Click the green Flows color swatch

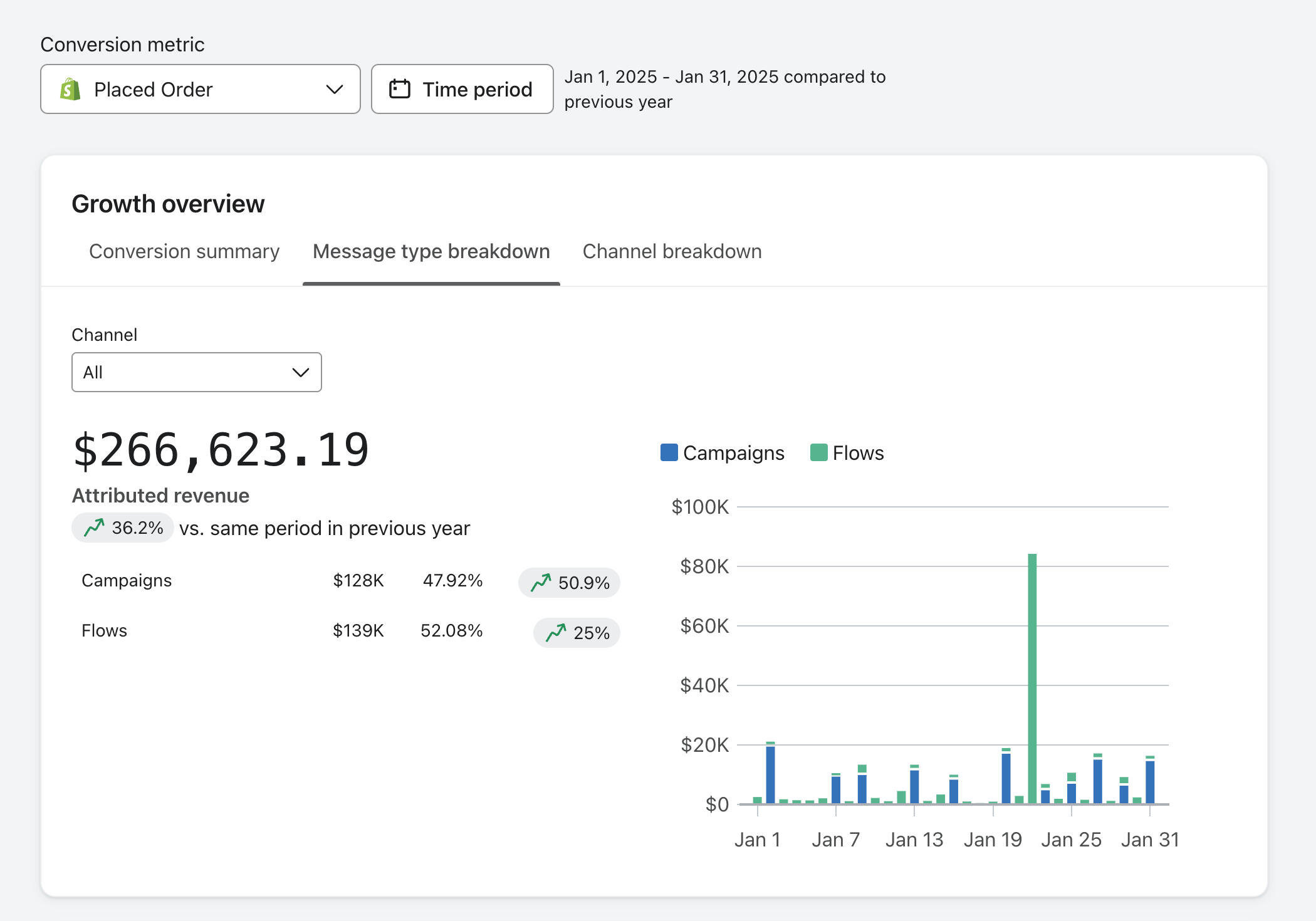(818, 452)
